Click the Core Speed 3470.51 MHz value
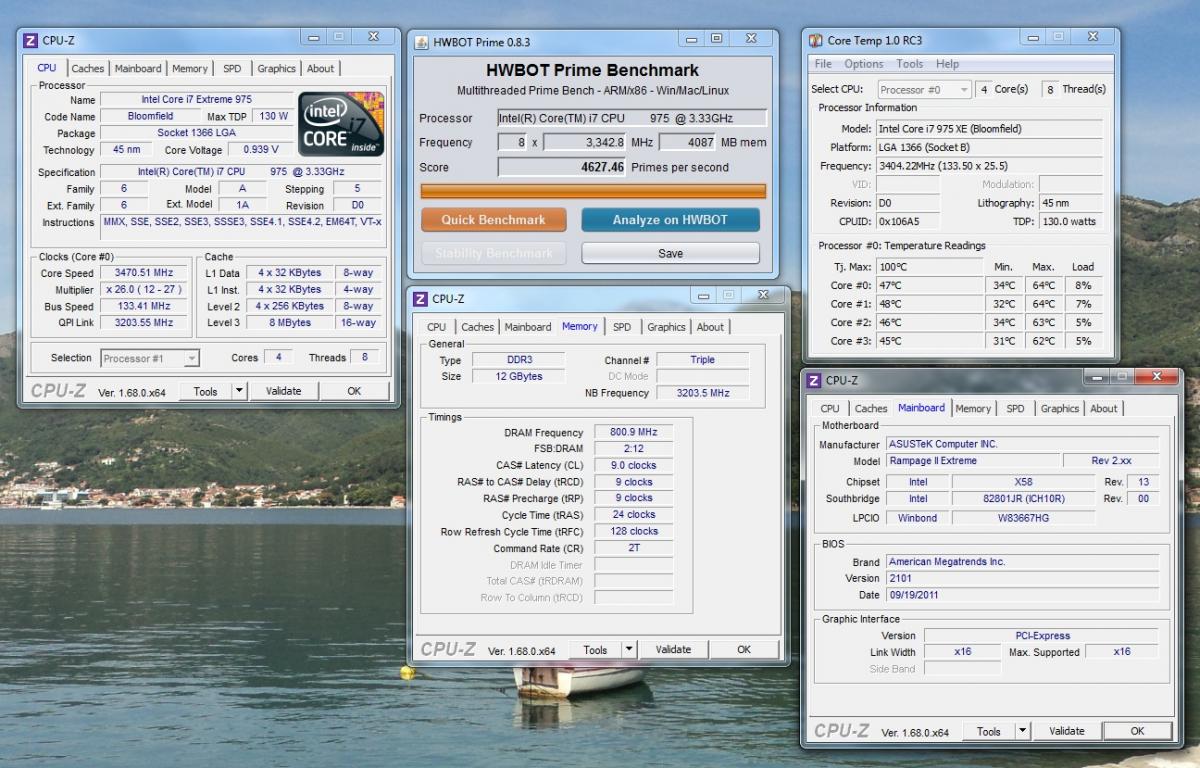This screenshot has height=768, width=1200. 143,273
